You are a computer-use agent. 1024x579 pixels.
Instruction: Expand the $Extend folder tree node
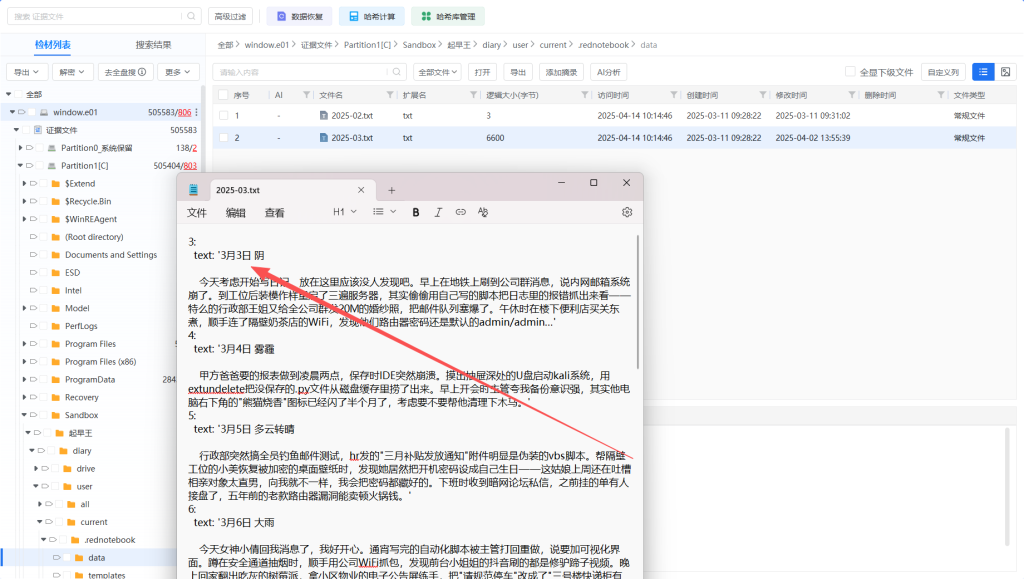point(22,184)
